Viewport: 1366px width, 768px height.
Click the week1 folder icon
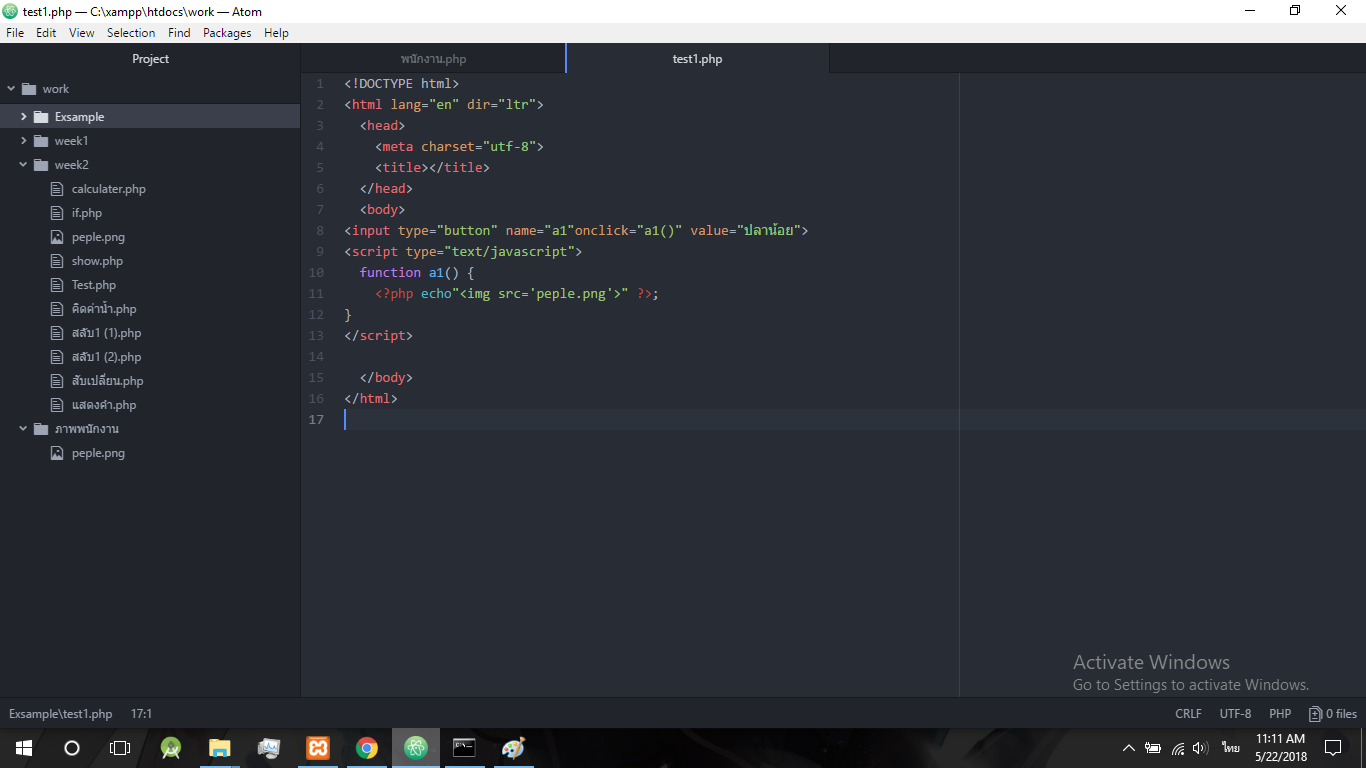click(x=41, y=141)
